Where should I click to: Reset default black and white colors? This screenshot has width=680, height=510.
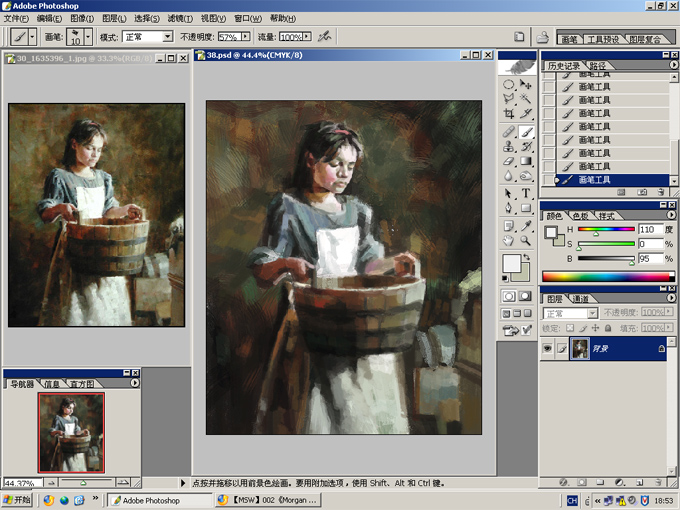[x=505, y=278]
